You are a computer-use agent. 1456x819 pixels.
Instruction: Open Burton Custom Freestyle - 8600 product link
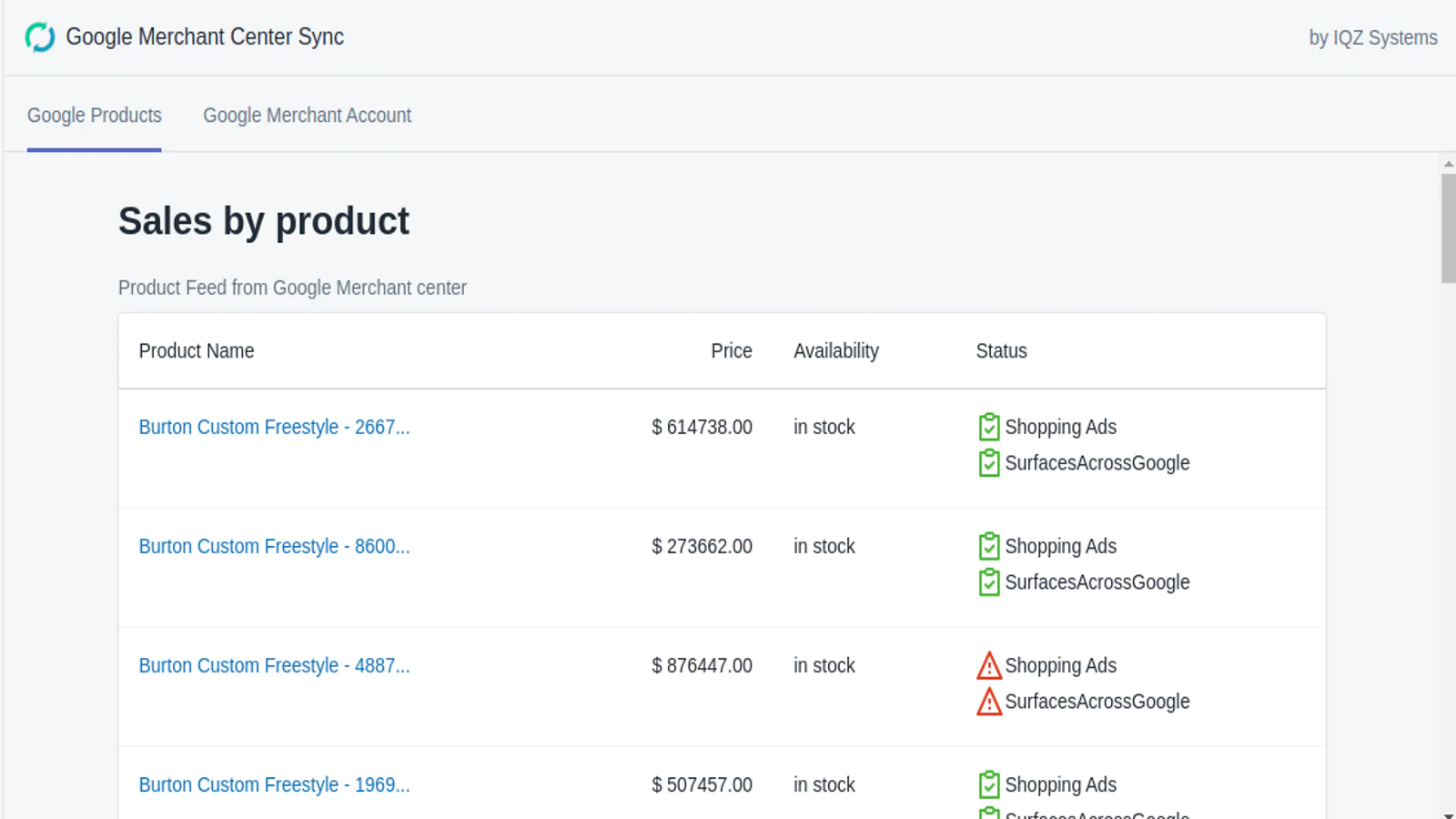tap(274, 546)
